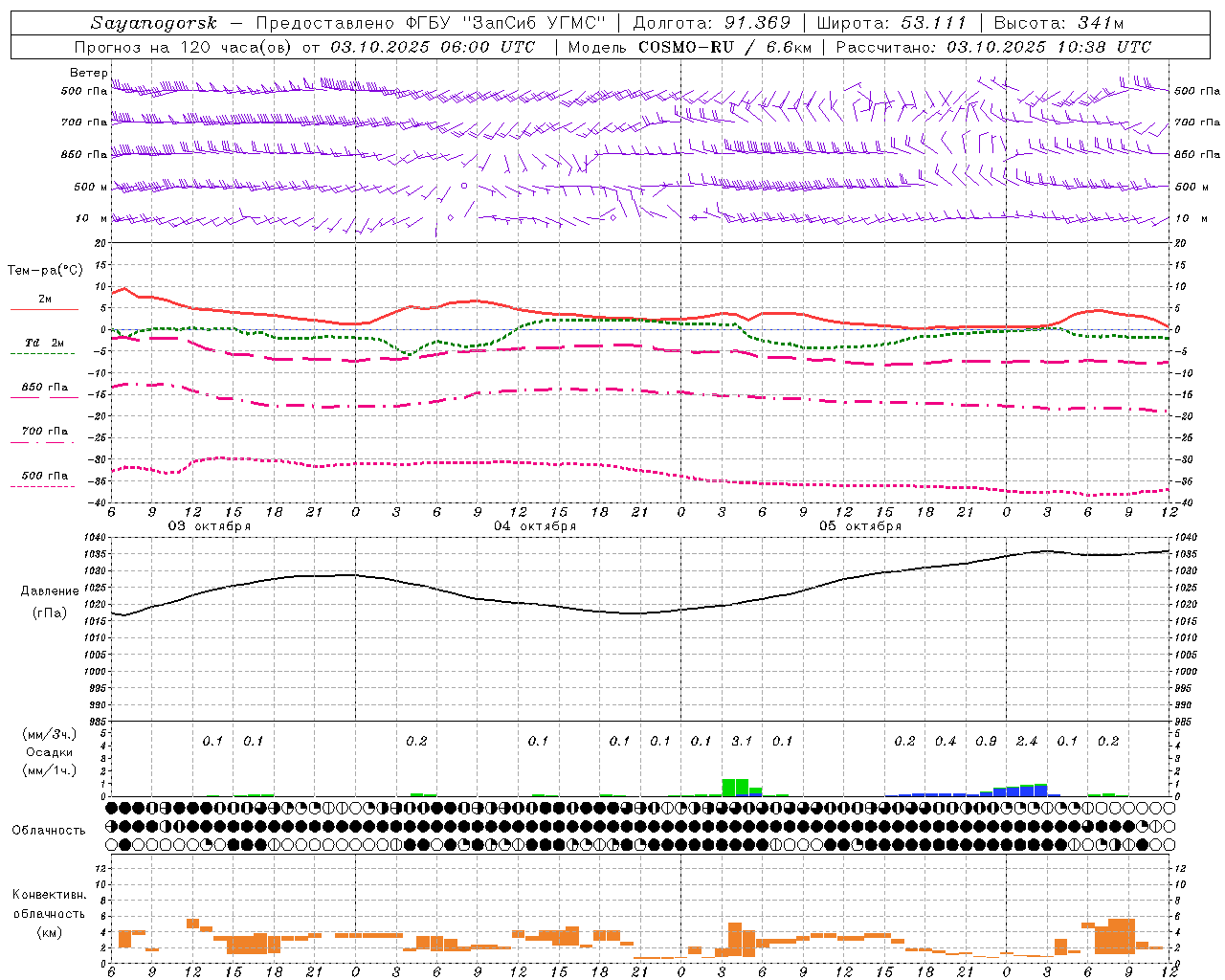Click the '04 октября' date label

[535, 526]
